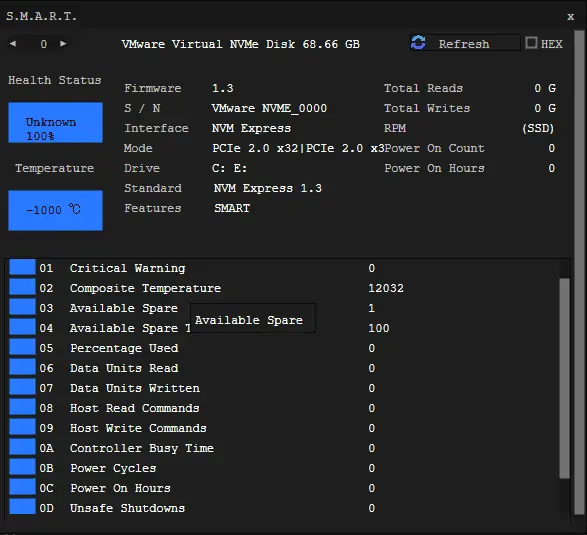This screenshot has width=587, height=535.
Task: Click the Standard value NVM Express 1.3
Action: point(268,188)
